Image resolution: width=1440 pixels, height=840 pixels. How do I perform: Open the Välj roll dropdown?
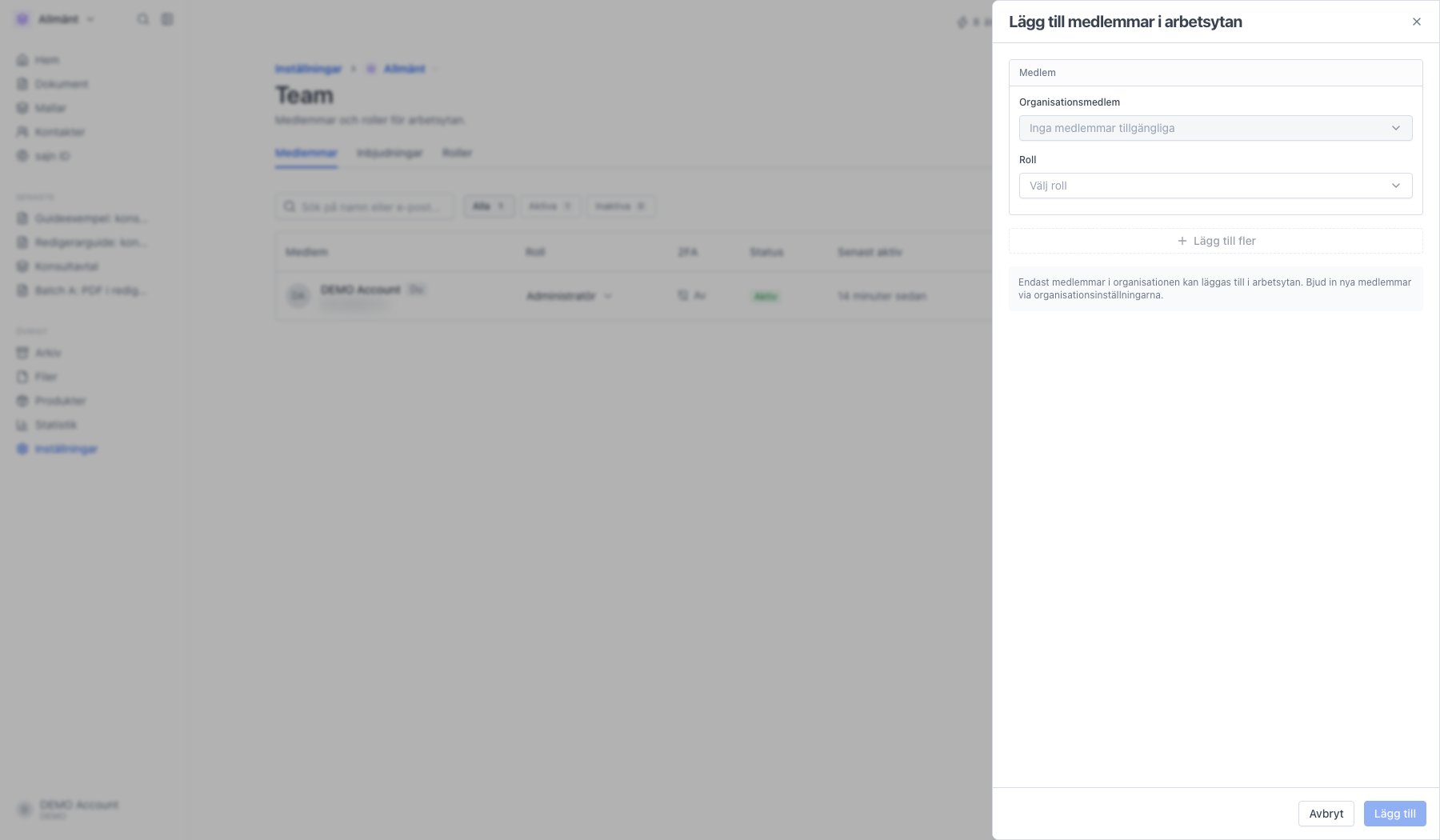click(1215, 186)
